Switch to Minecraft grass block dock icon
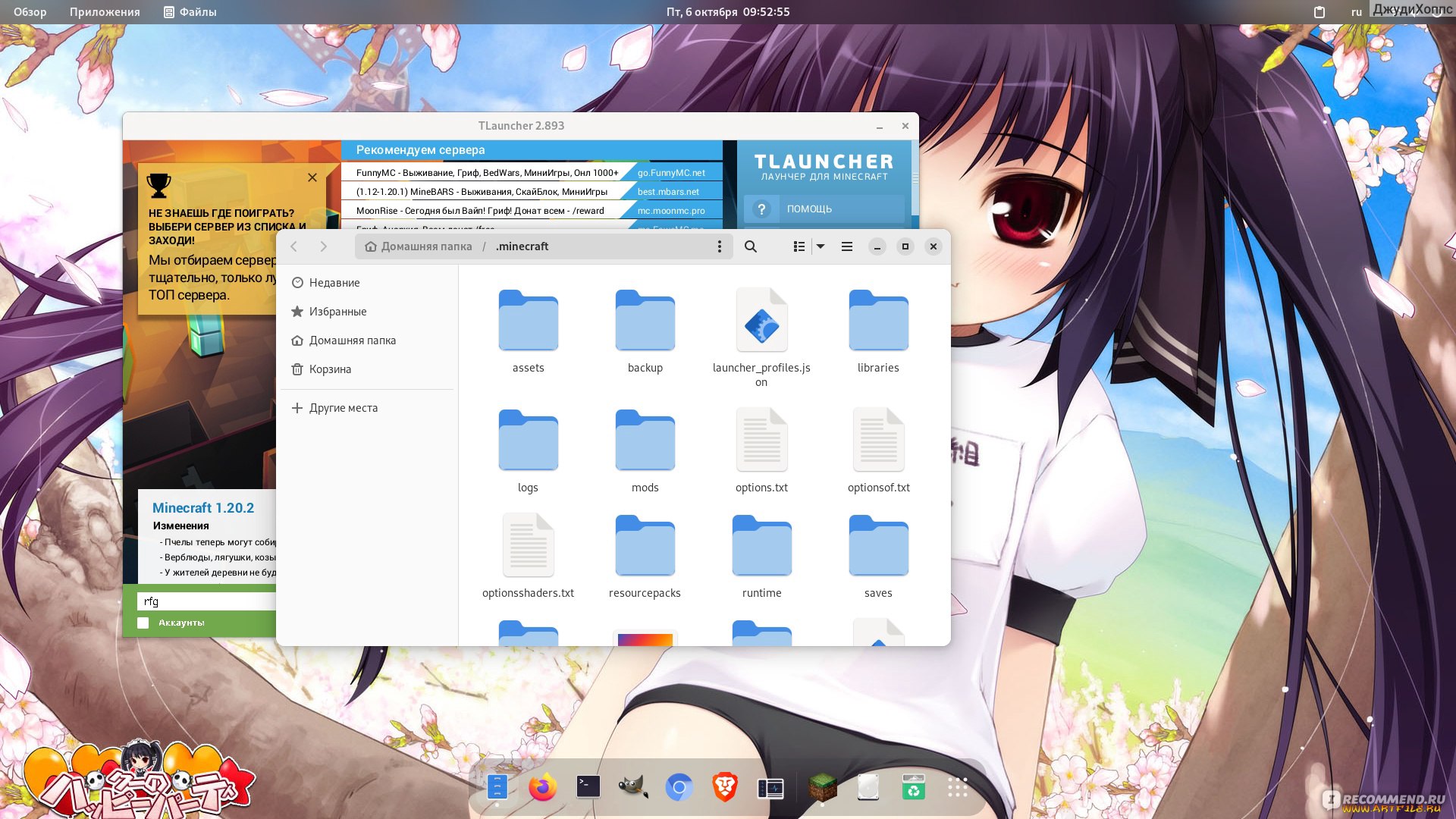Image resolution: width=1456 pixels, height=819 pixels. [x=822, y=787]
